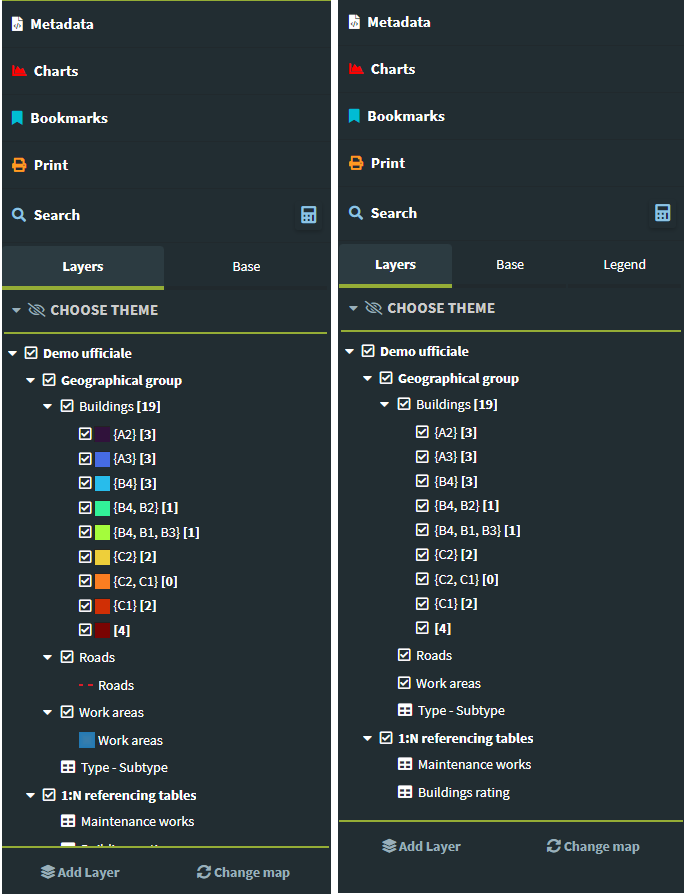This screenshot has height=894, width=684.
Task: Select Layers tab in left panel
Action: [83, 267]
